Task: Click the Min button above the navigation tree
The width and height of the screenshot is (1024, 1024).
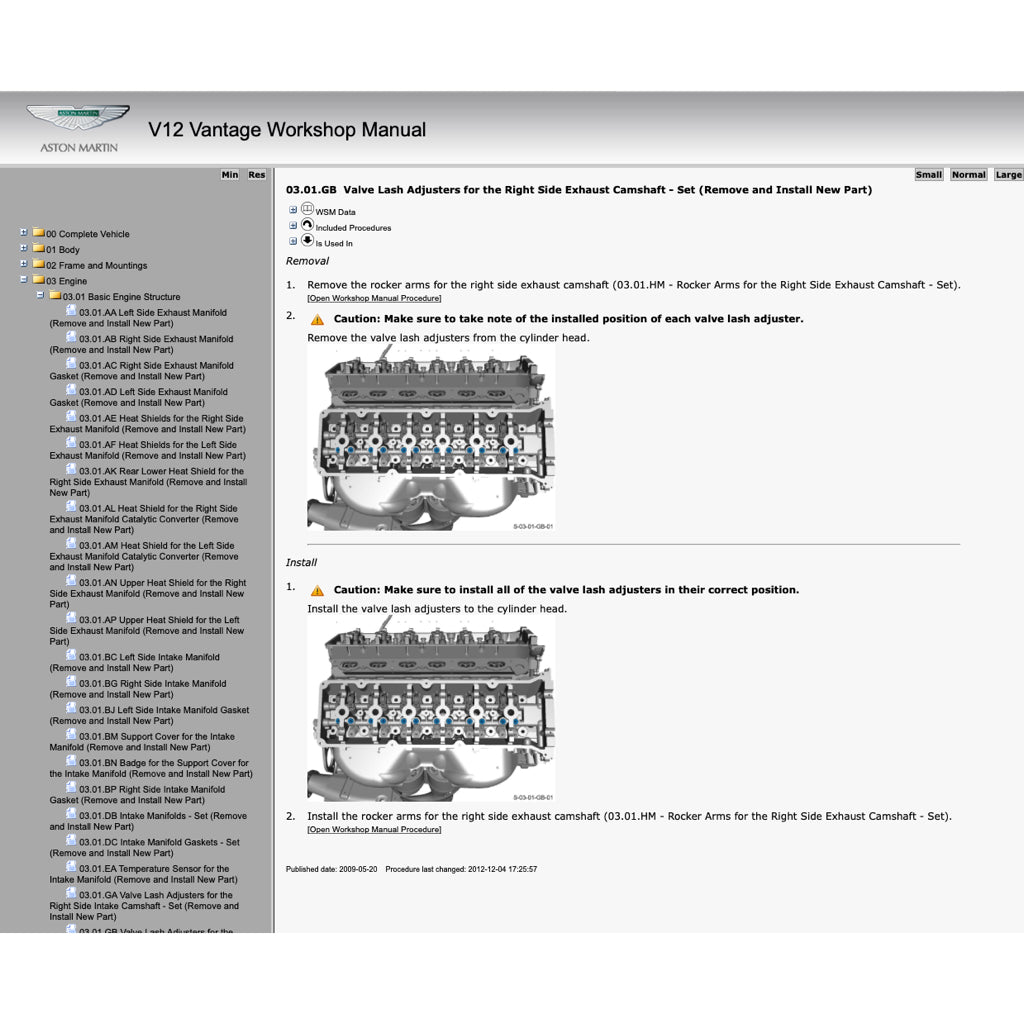Action: 229,174
